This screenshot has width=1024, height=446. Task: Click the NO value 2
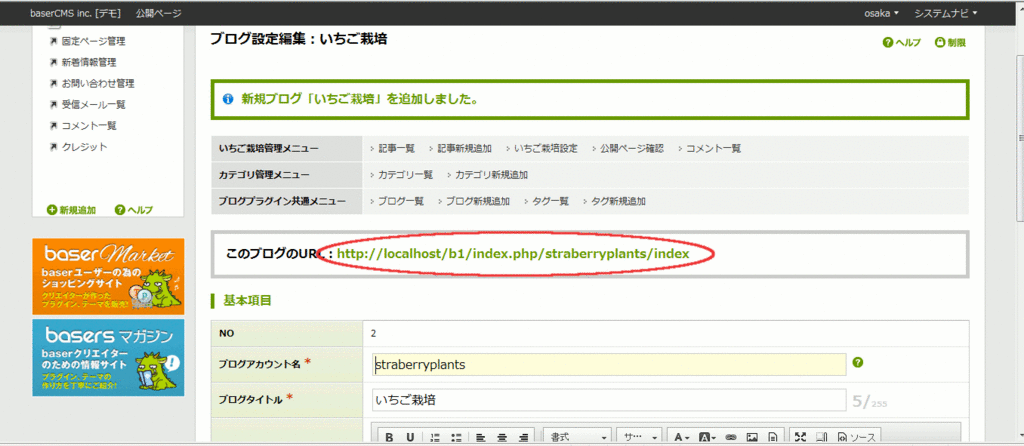(374, 333)
